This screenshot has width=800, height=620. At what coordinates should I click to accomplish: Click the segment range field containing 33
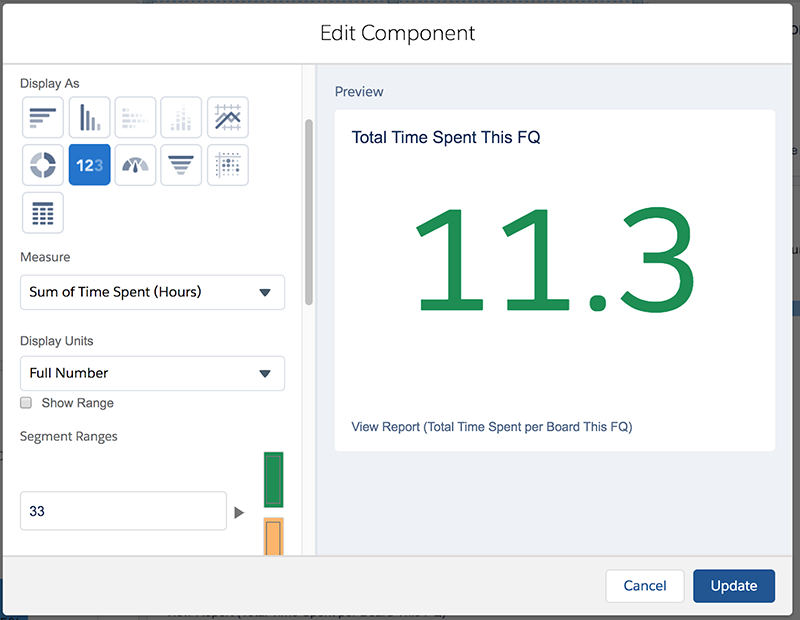pyautogui.click(x=123, y=511)
